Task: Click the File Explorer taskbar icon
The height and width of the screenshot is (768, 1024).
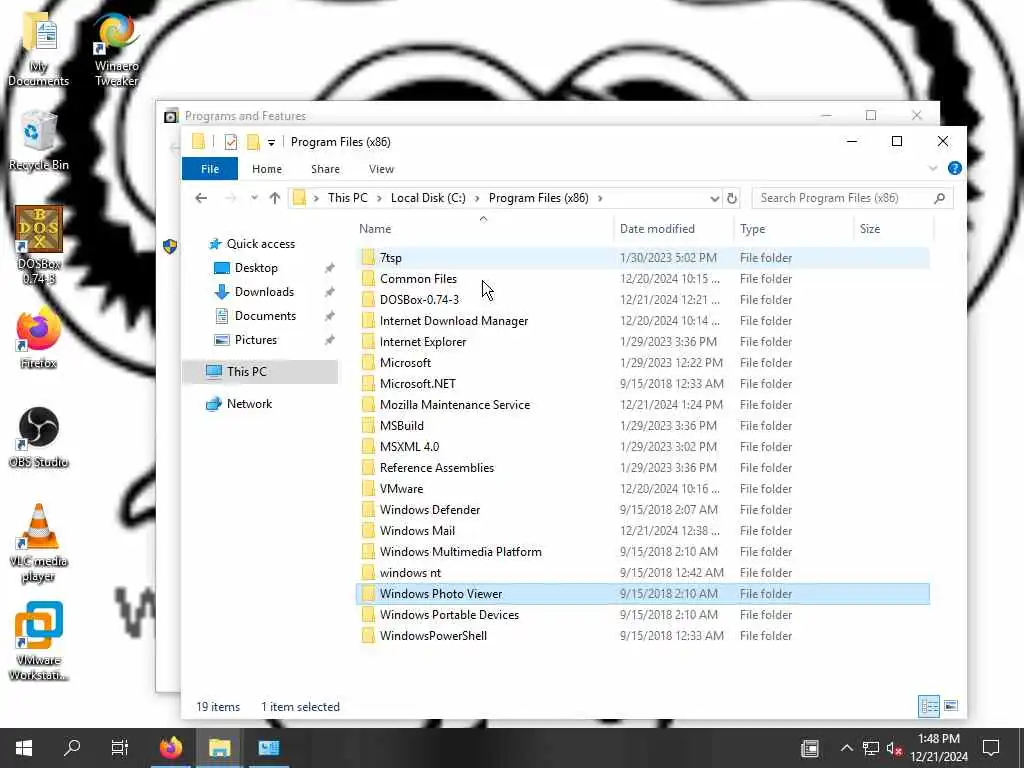Action: pos(219,748)
